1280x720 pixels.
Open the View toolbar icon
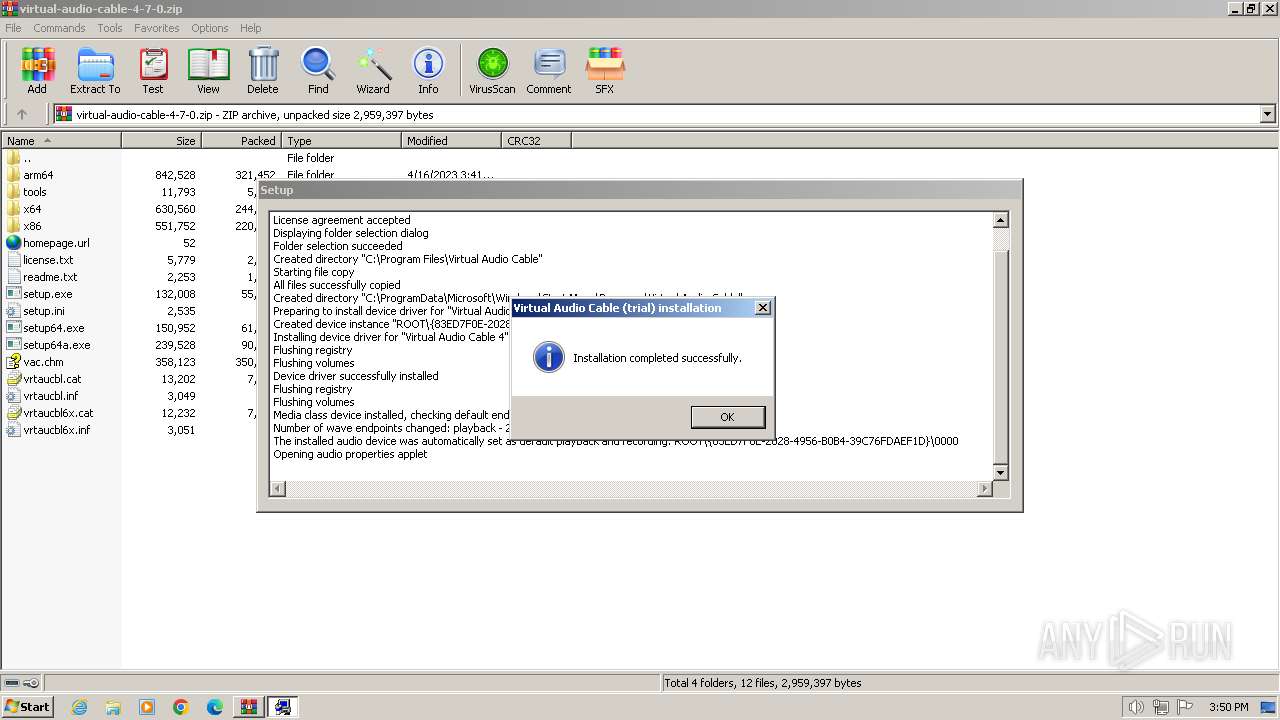[x=208, y=70]
